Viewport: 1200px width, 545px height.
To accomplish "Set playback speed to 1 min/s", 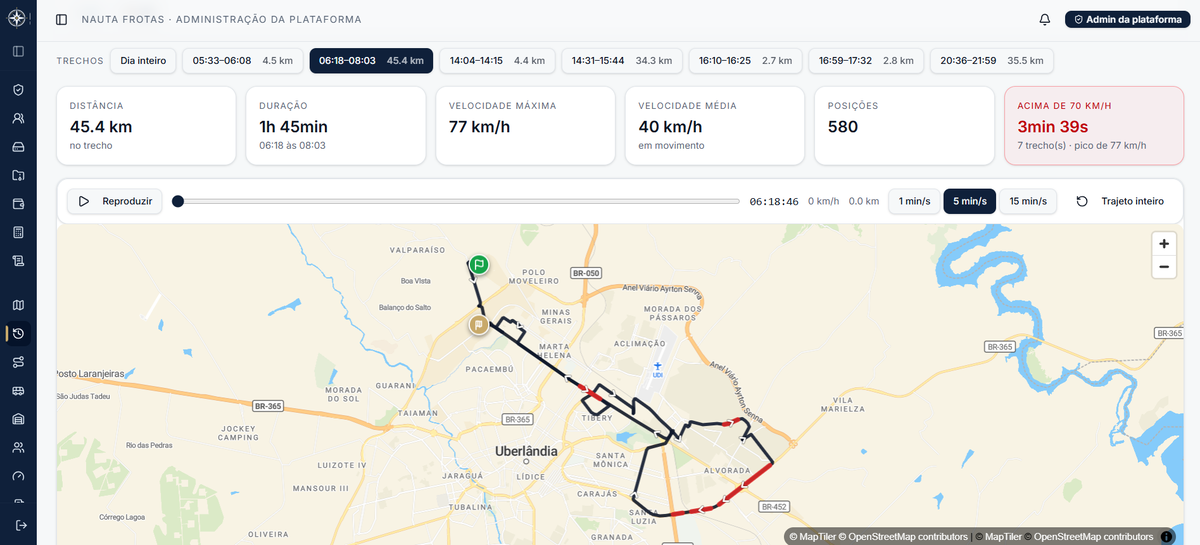I will tap(914, 201).
